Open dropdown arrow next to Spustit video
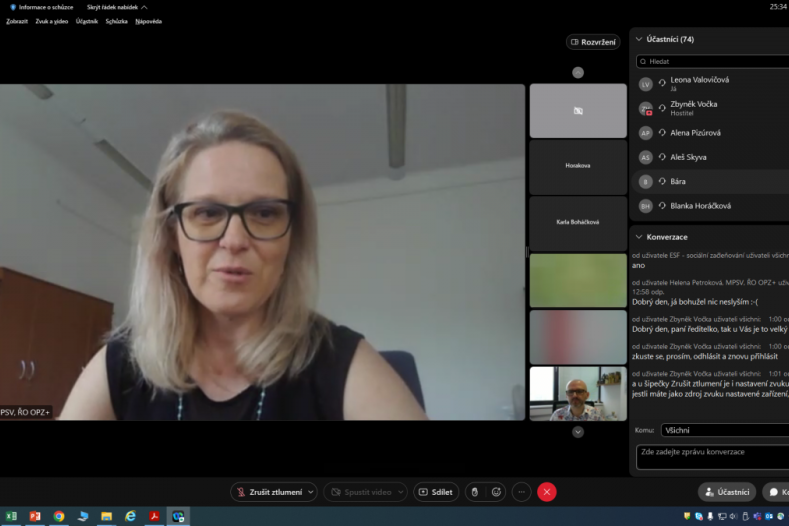789x526 pixels. pos(401,492)
